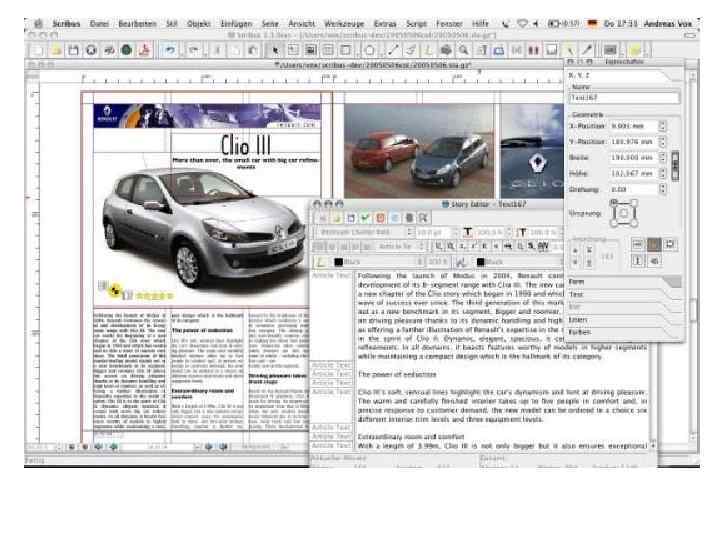The width and height of the screenshot is (720, 540).
Task: Open the Objekt menu
Action: point(198,23)
